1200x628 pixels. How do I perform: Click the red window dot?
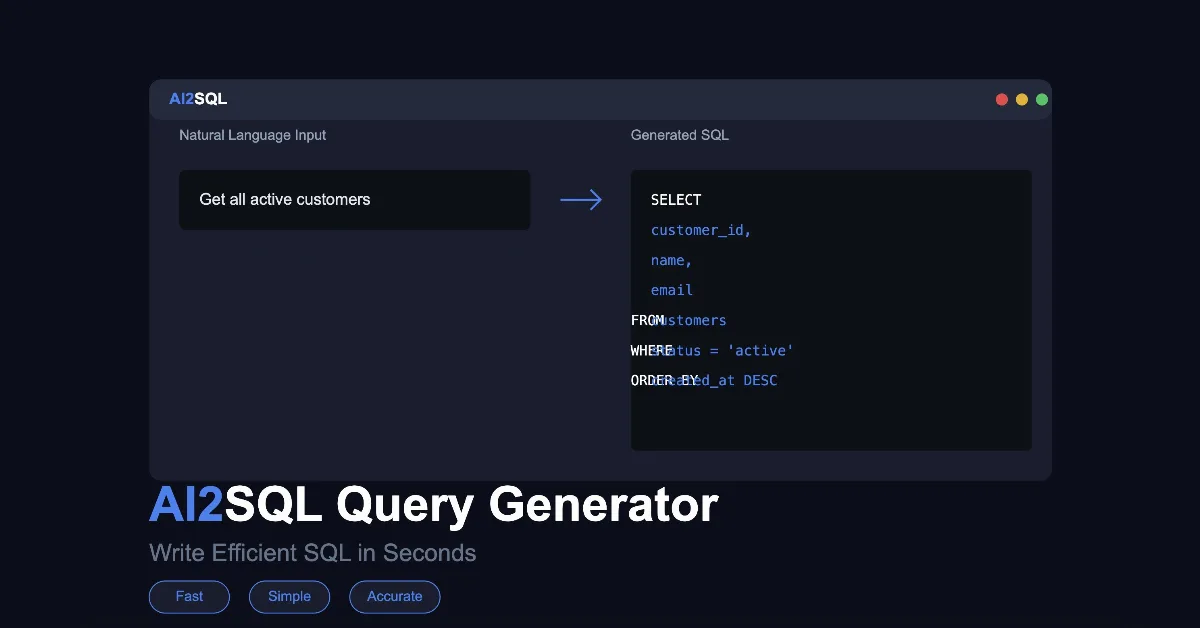tap(1002, 99)
